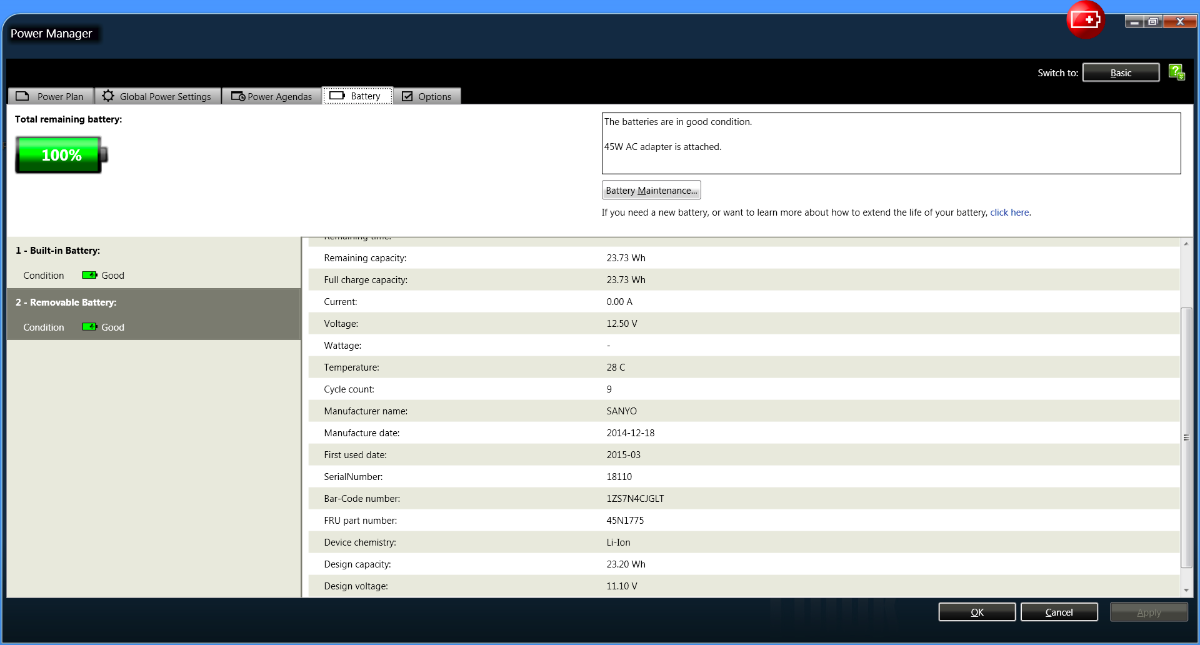
Task: Click the checkmark icon on Options tab
Action: coord(407,96)
